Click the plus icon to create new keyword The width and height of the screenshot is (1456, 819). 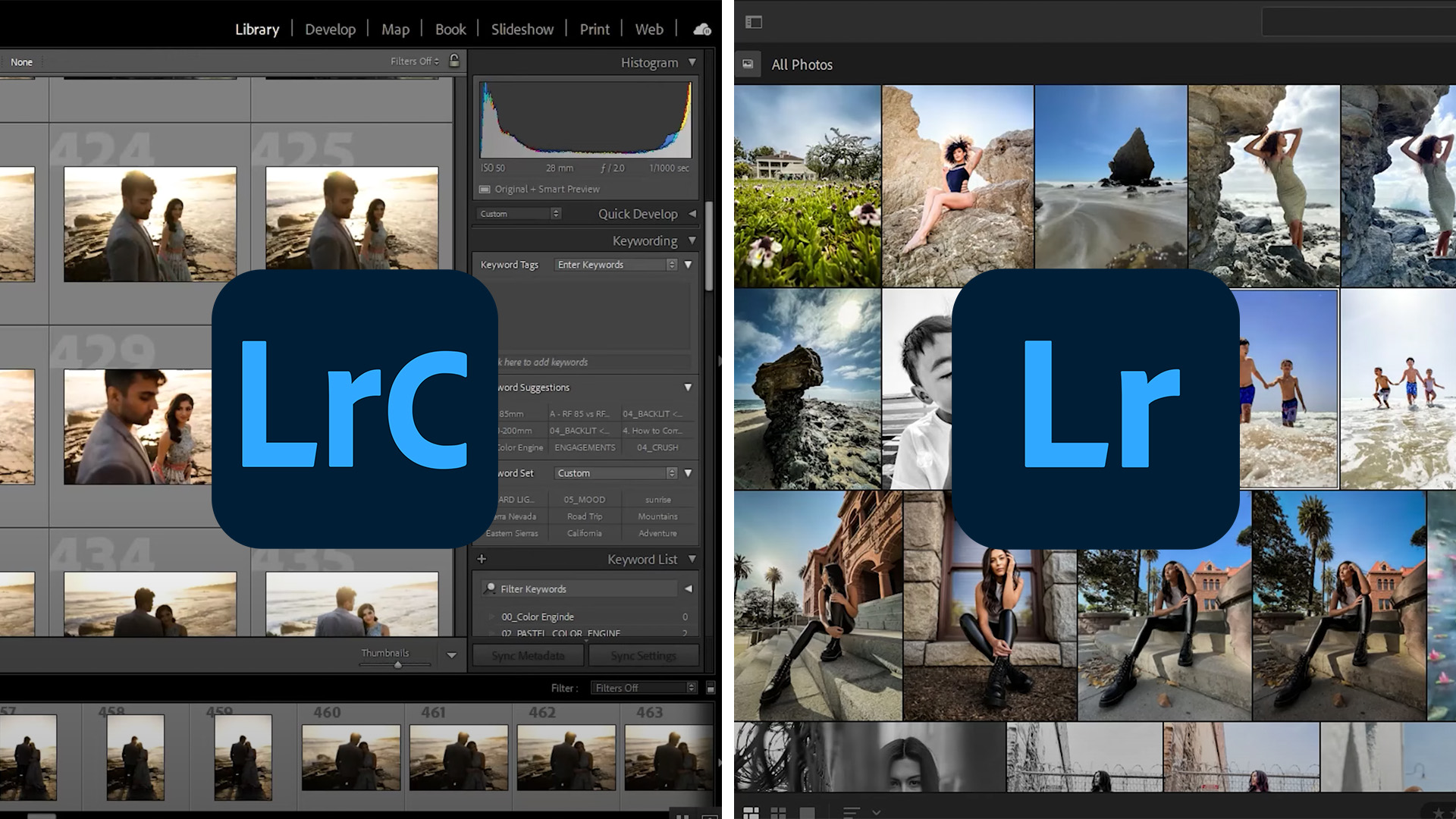tap(482, 559)
